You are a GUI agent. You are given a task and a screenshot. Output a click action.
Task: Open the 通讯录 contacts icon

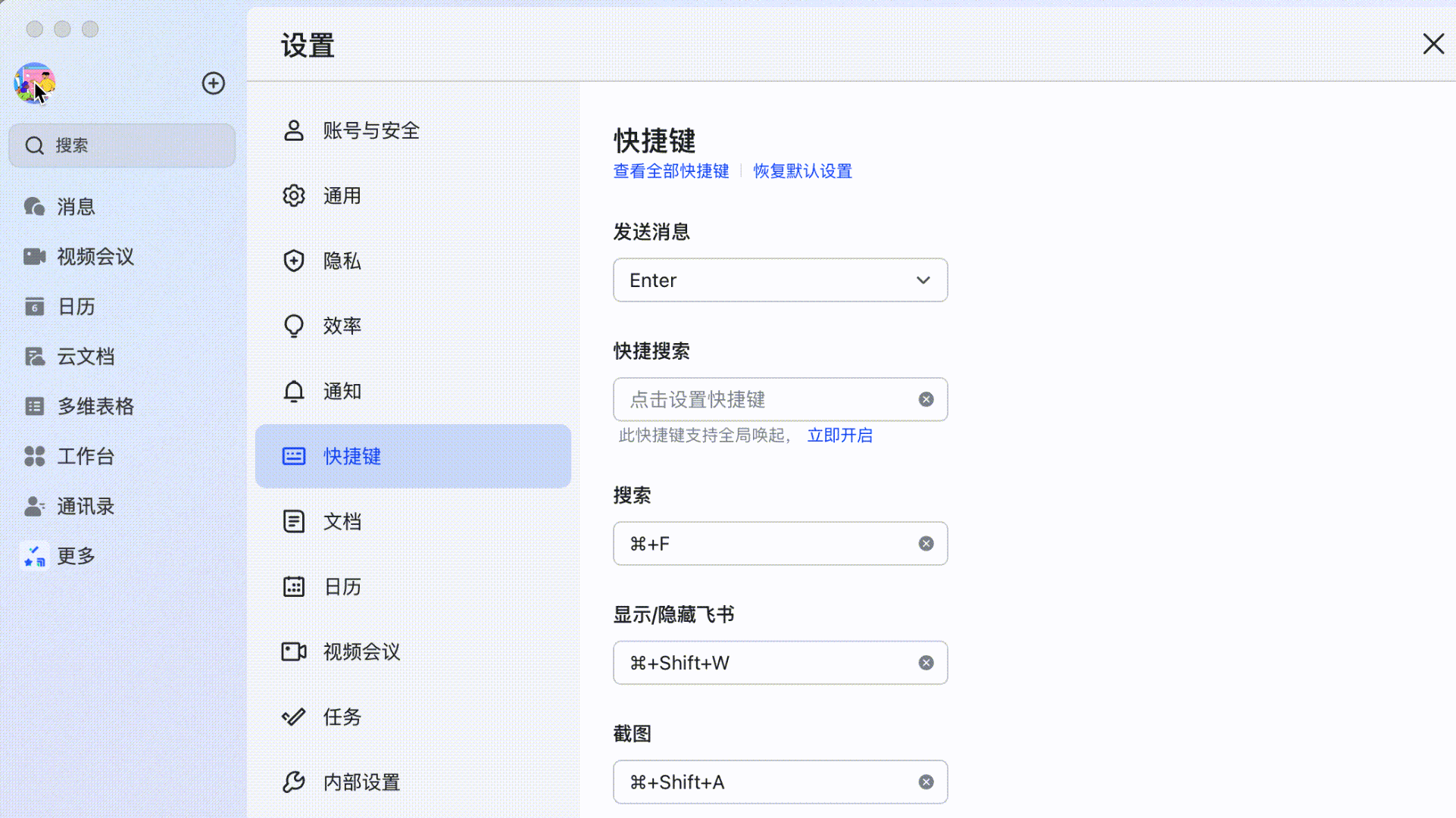point(35,506)
